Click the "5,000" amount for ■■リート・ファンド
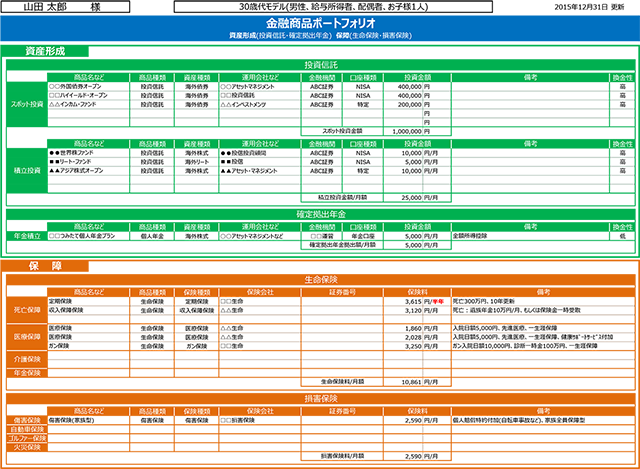 (x=413, y=162)
